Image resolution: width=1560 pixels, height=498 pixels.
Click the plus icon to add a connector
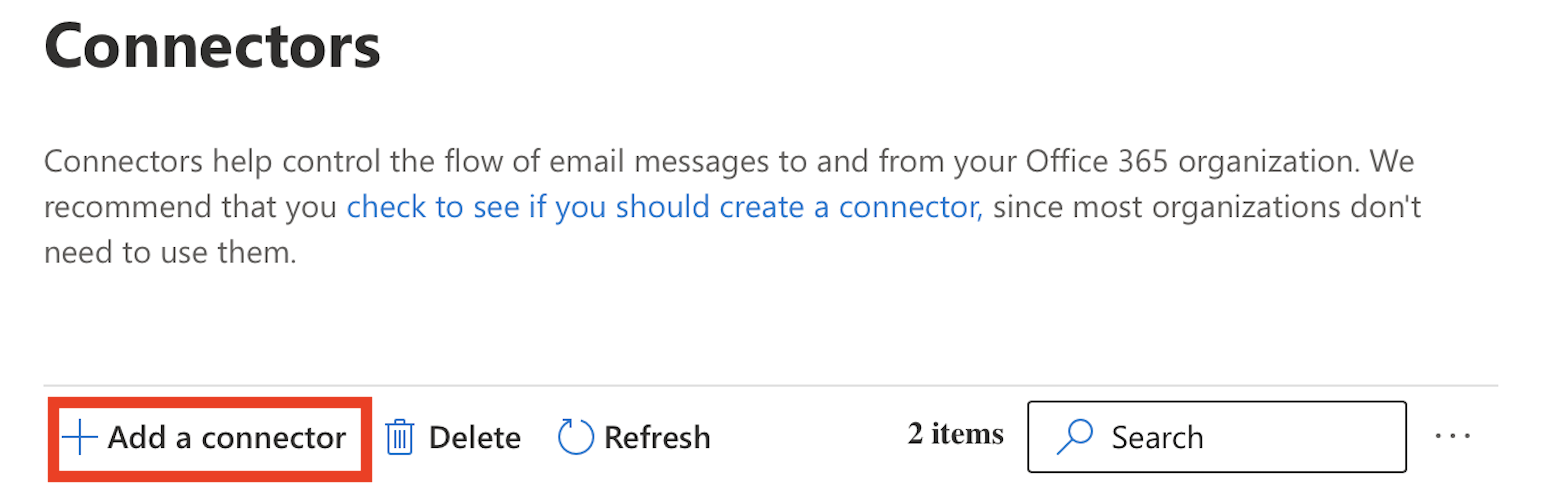tap(79, 438)
